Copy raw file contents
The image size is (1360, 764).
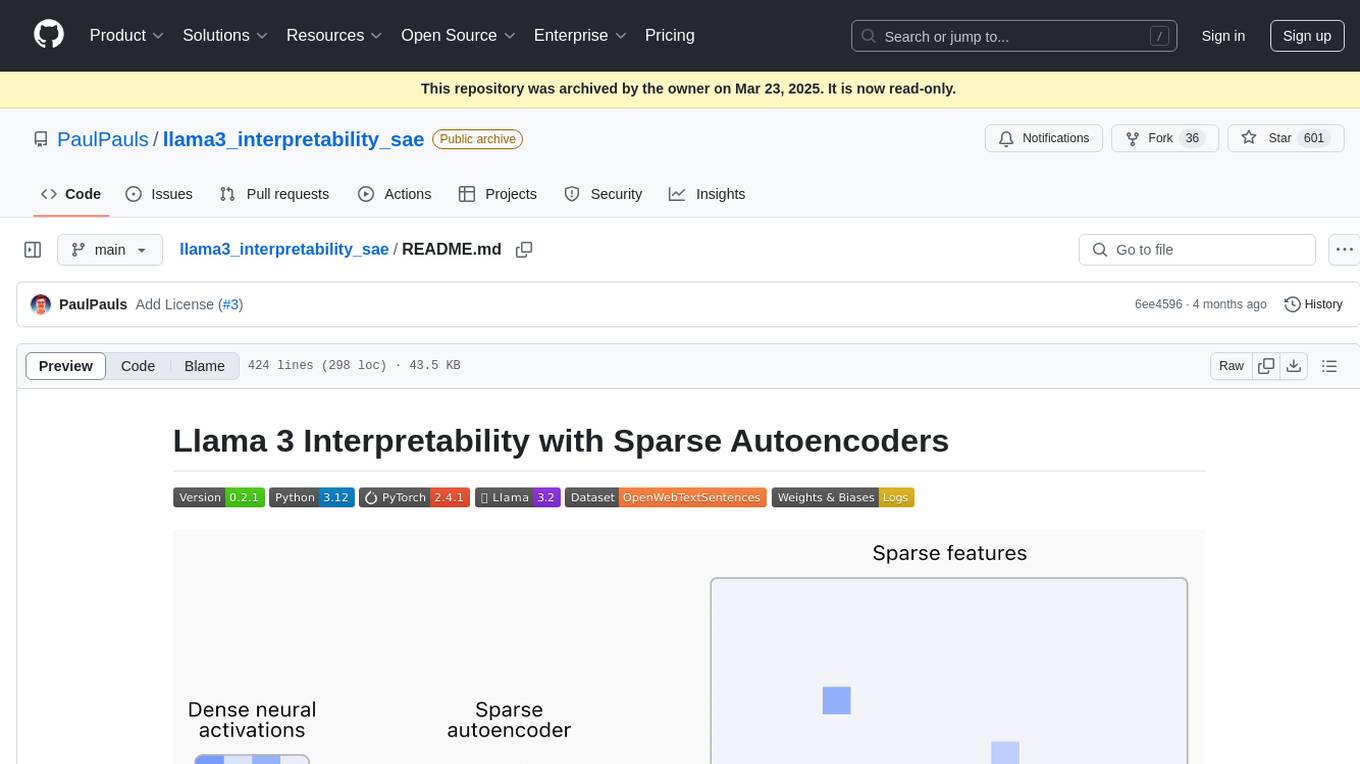point(1266,366)
